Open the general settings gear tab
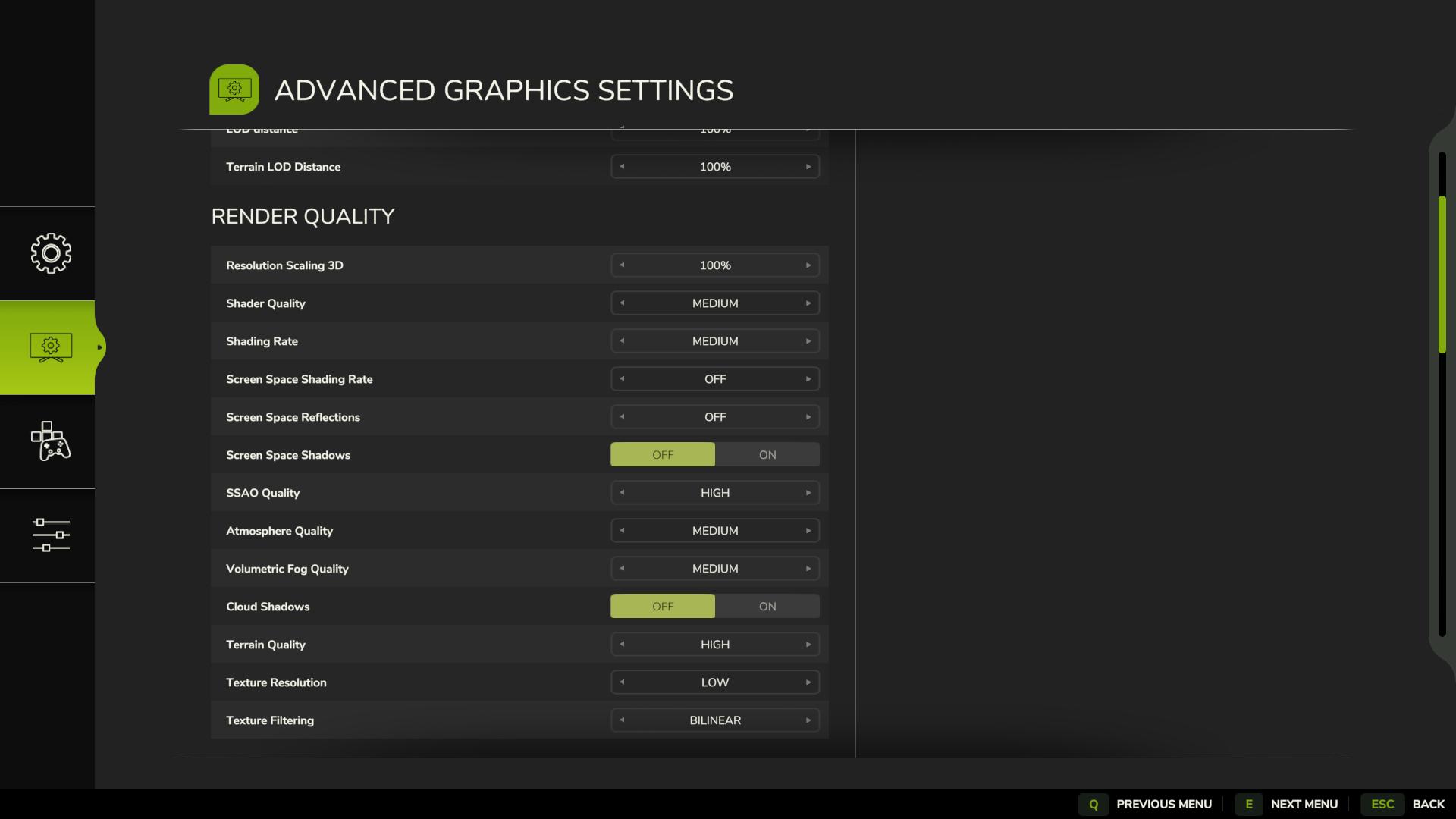The height and width of the screenshot is (819, 1456). 51,253
